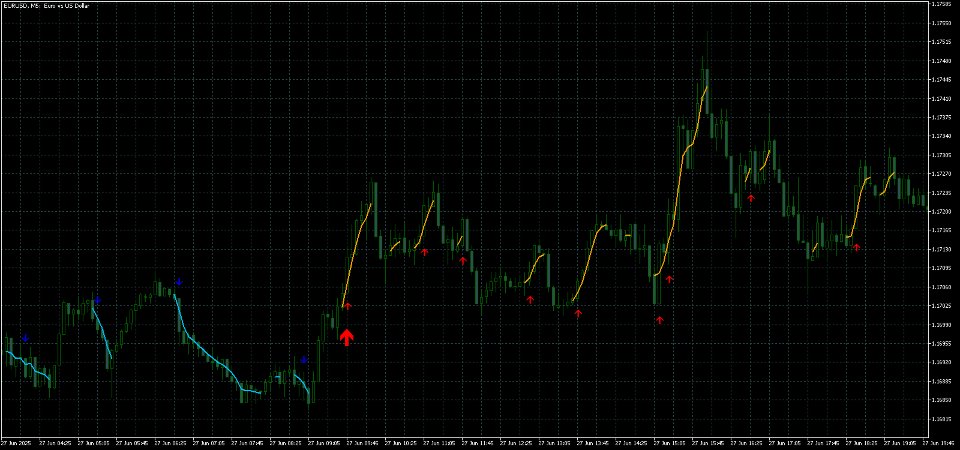Select the '27 Jun 04:25' time axis label
The width and height of the screenshot is (960, 450).
pyautogui.click(x=54, y=441)
